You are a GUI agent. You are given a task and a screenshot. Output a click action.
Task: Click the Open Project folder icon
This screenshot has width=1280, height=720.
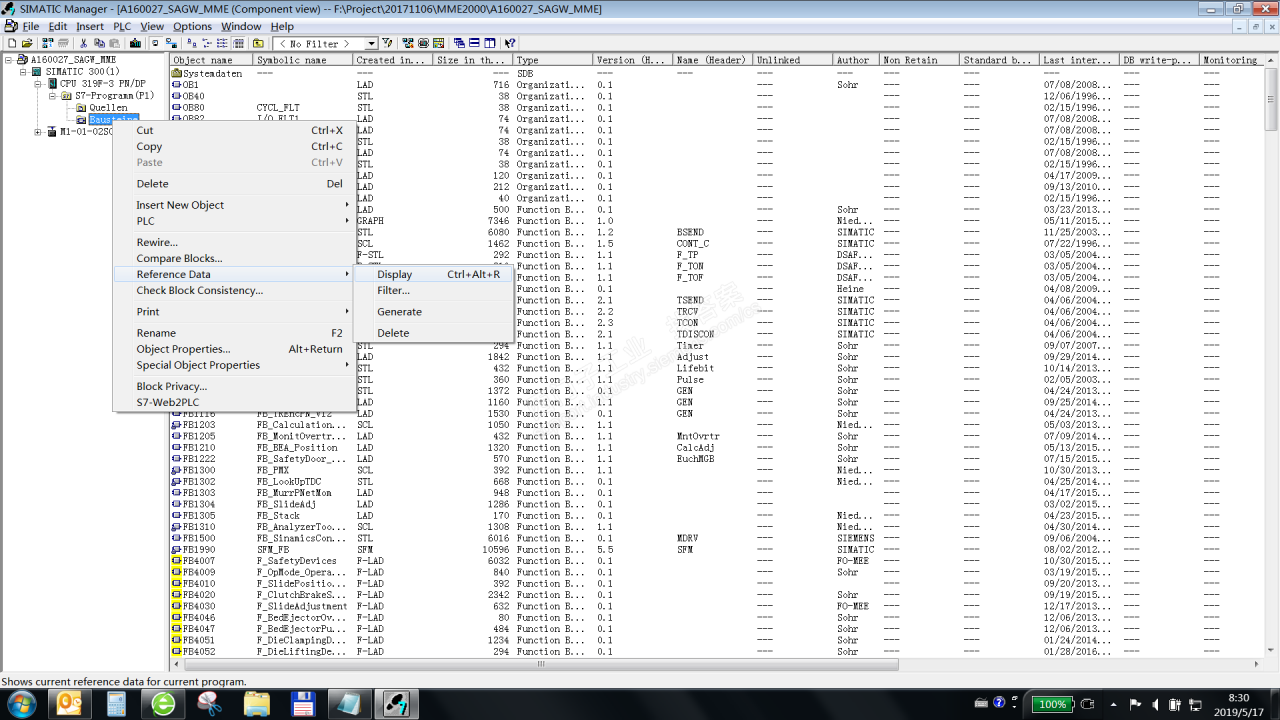coord(27,43)
